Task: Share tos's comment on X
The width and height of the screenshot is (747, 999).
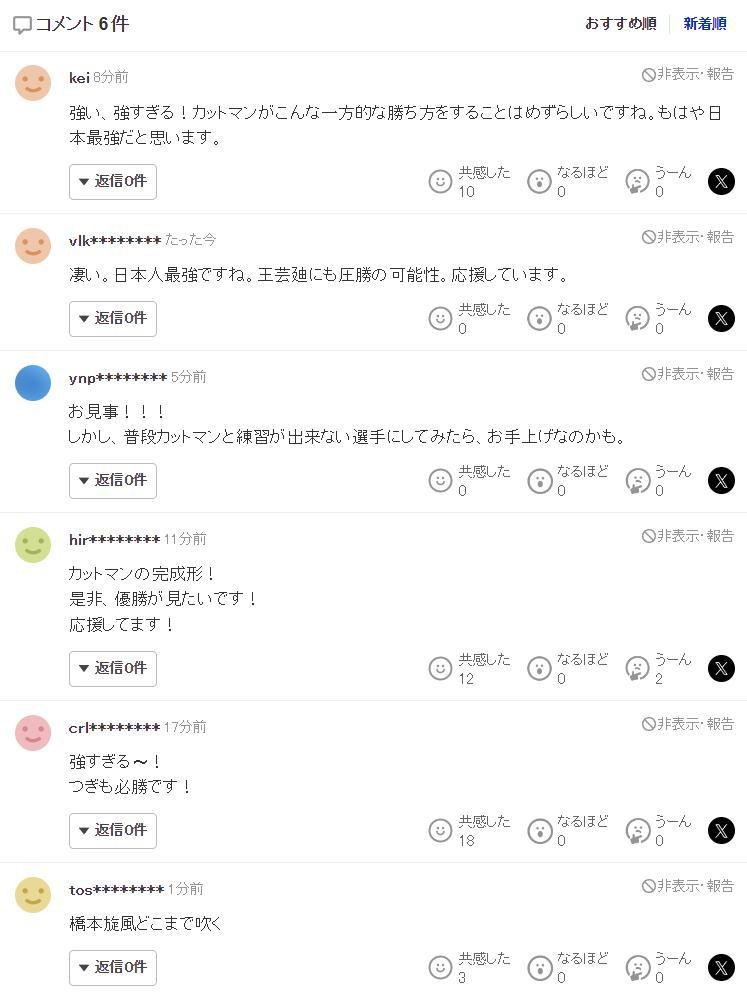Action: tap(721, 967)
